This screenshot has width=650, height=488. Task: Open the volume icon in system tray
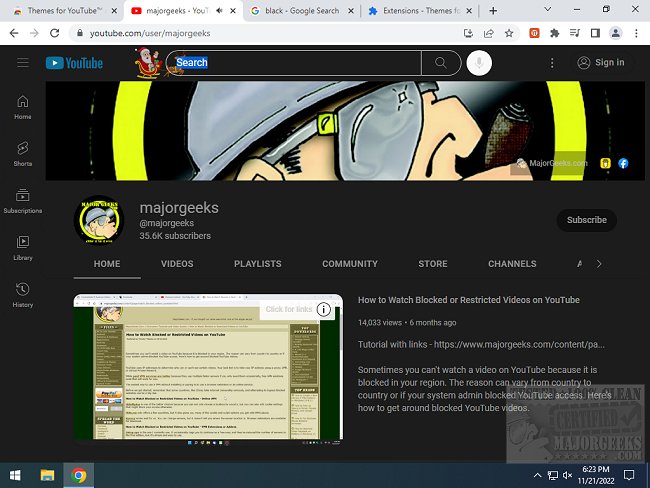coord(567,475)
